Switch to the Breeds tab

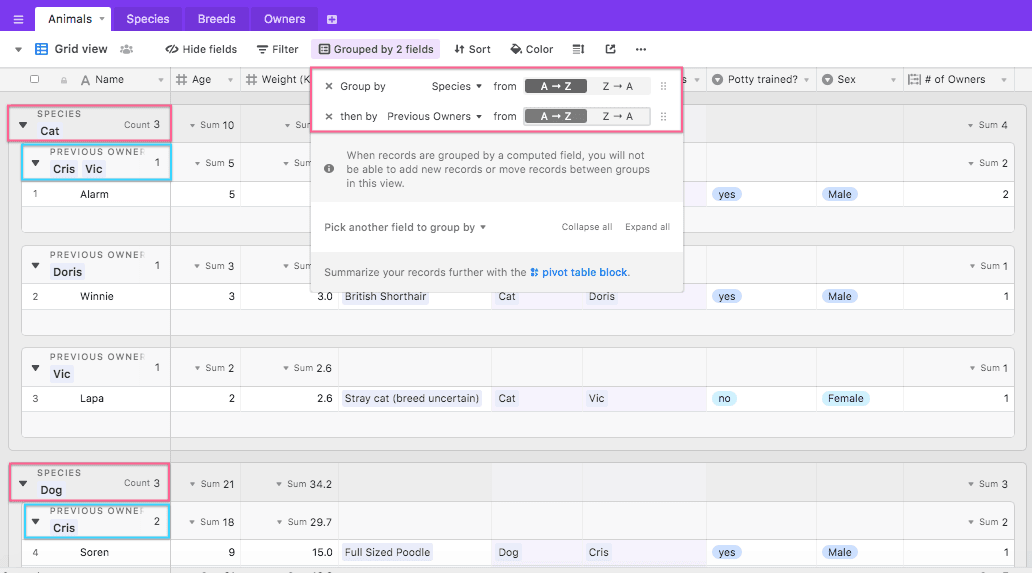216,19
